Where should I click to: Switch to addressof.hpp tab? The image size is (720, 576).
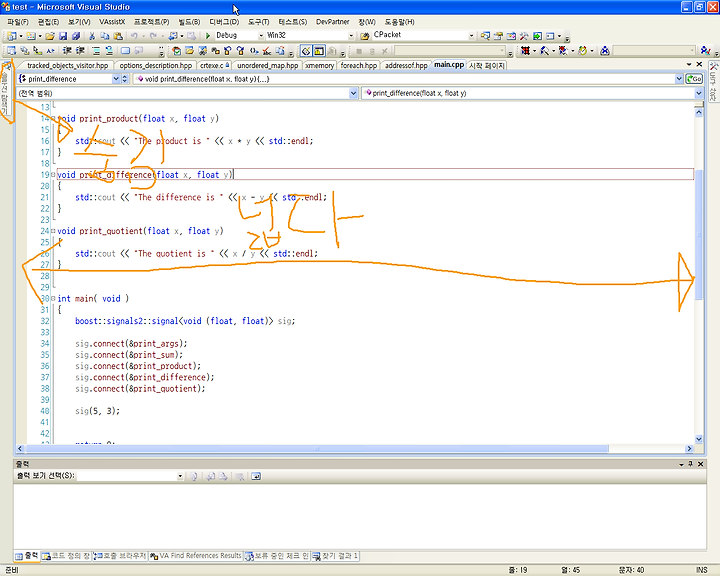[x=406, y=65]
